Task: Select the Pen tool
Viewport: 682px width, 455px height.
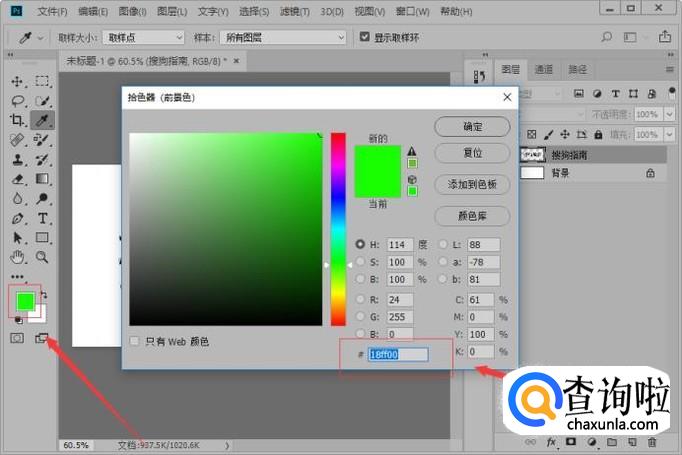Action: pos(17,218)
